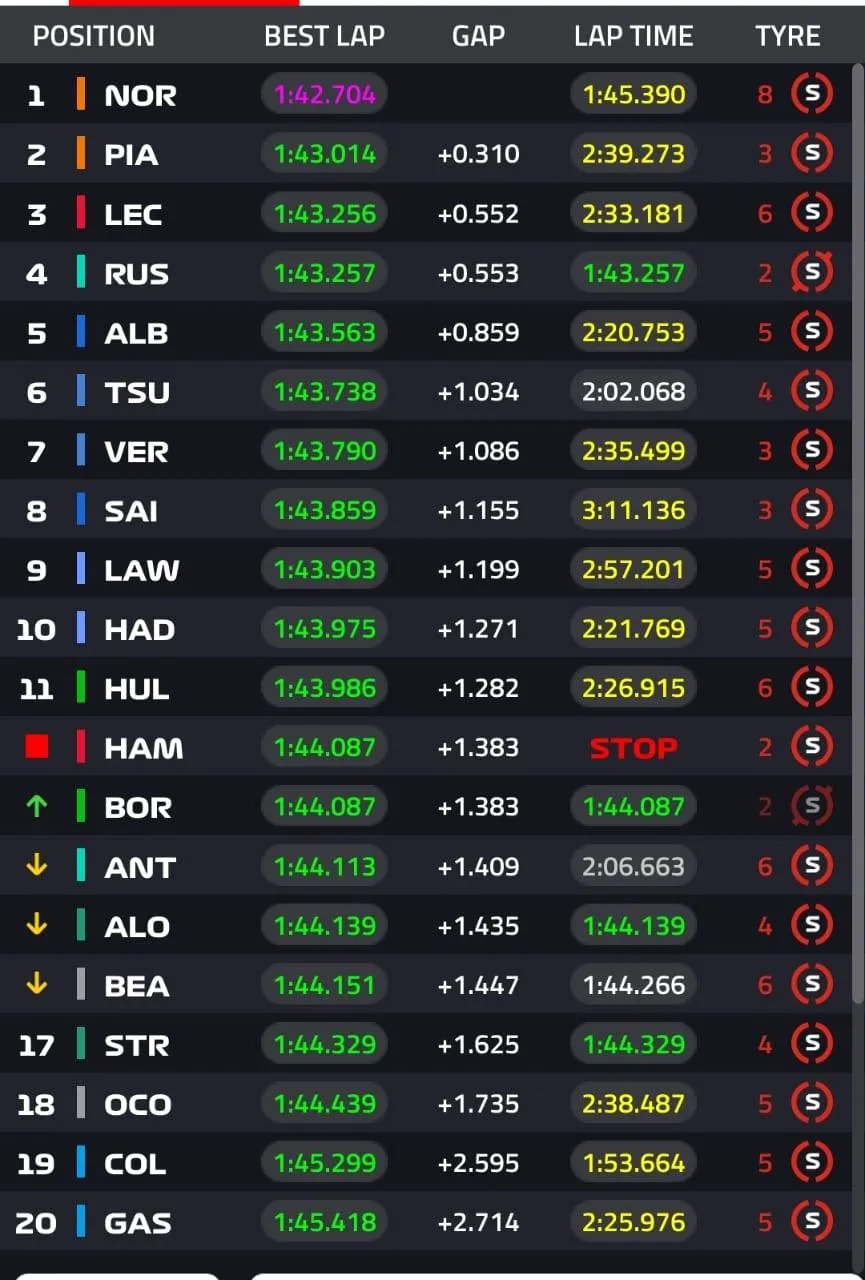Click Russell's green 1:43.257 lap time
Image resolution: width=865 pixels, height=1280 pixels.
pyautogui.click(x=634, y=273)
